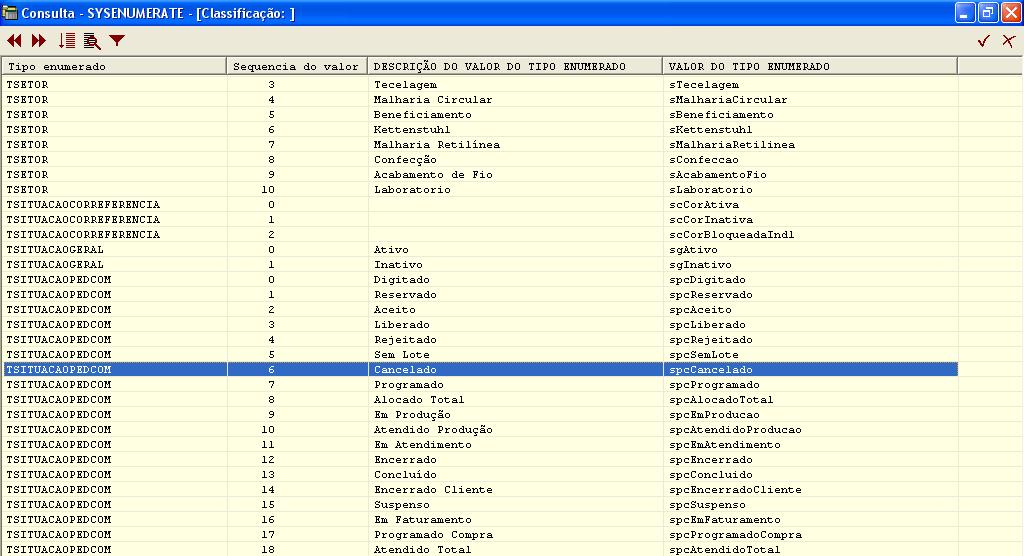Click the red funnel filter icon
Screen dimensions: 1024x556
click(x=117, y=41)
